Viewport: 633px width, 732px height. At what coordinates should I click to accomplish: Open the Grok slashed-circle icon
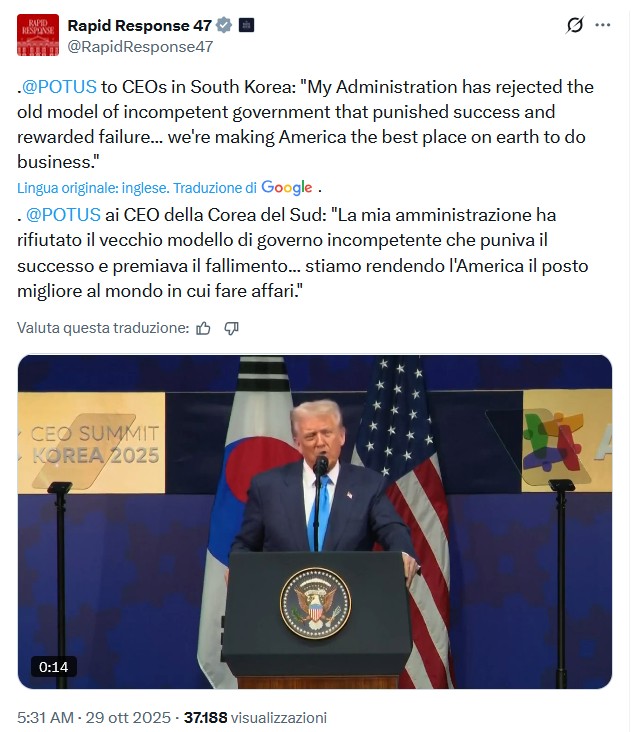pyautogui.click(x=574, y=25)
